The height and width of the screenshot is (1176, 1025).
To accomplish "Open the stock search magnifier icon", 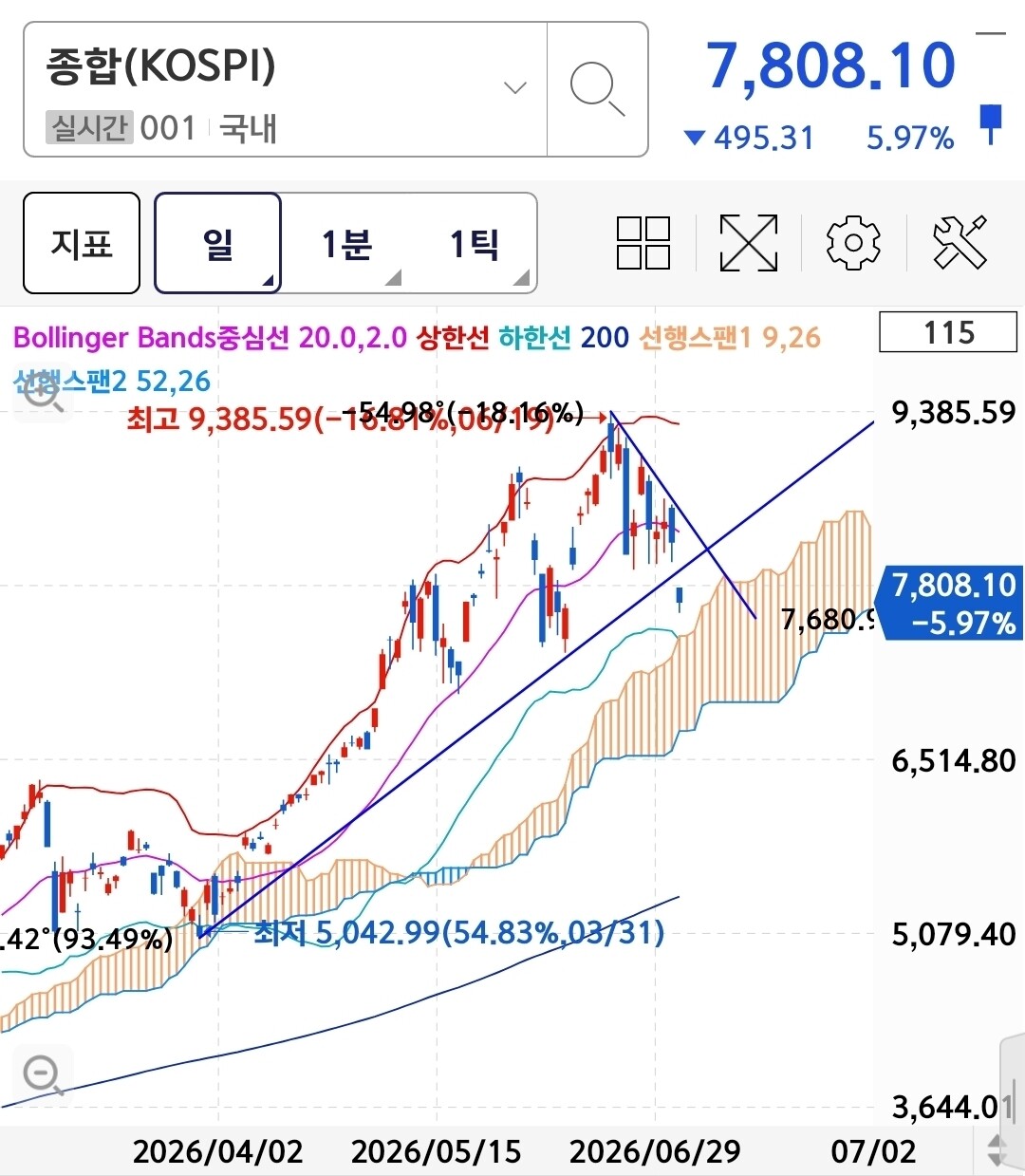I will pyautogui.click(x=597, y=89).
